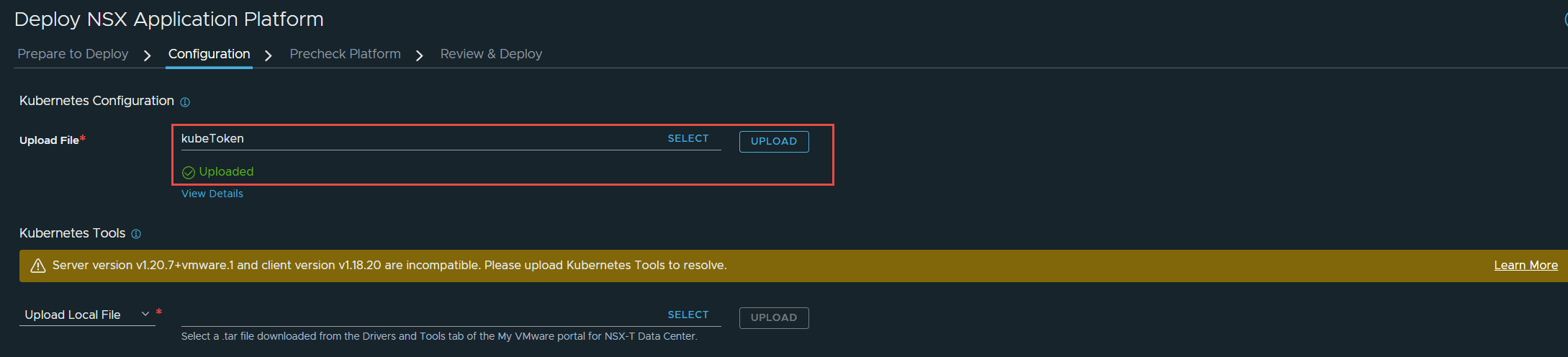
Task: Open the Upload Local File dropdown
Action: click(87, 315)
